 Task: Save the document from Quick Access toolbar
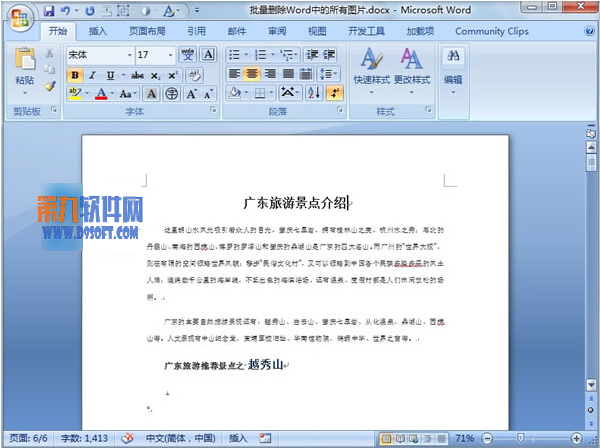49,11
